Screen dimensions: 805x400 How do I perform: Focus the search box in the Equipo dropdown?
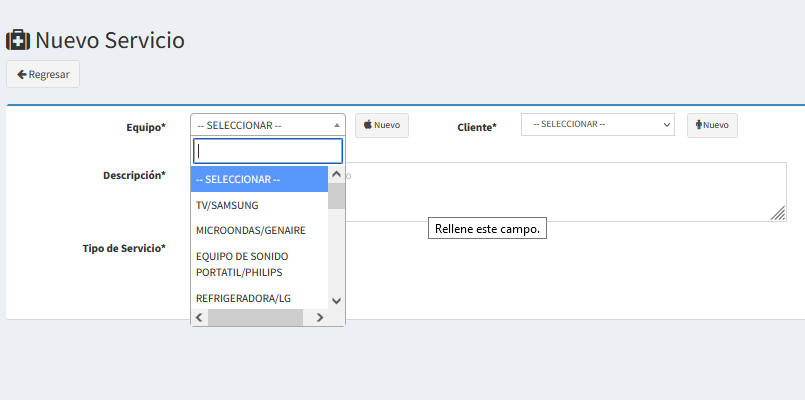(x=268, y=151)
